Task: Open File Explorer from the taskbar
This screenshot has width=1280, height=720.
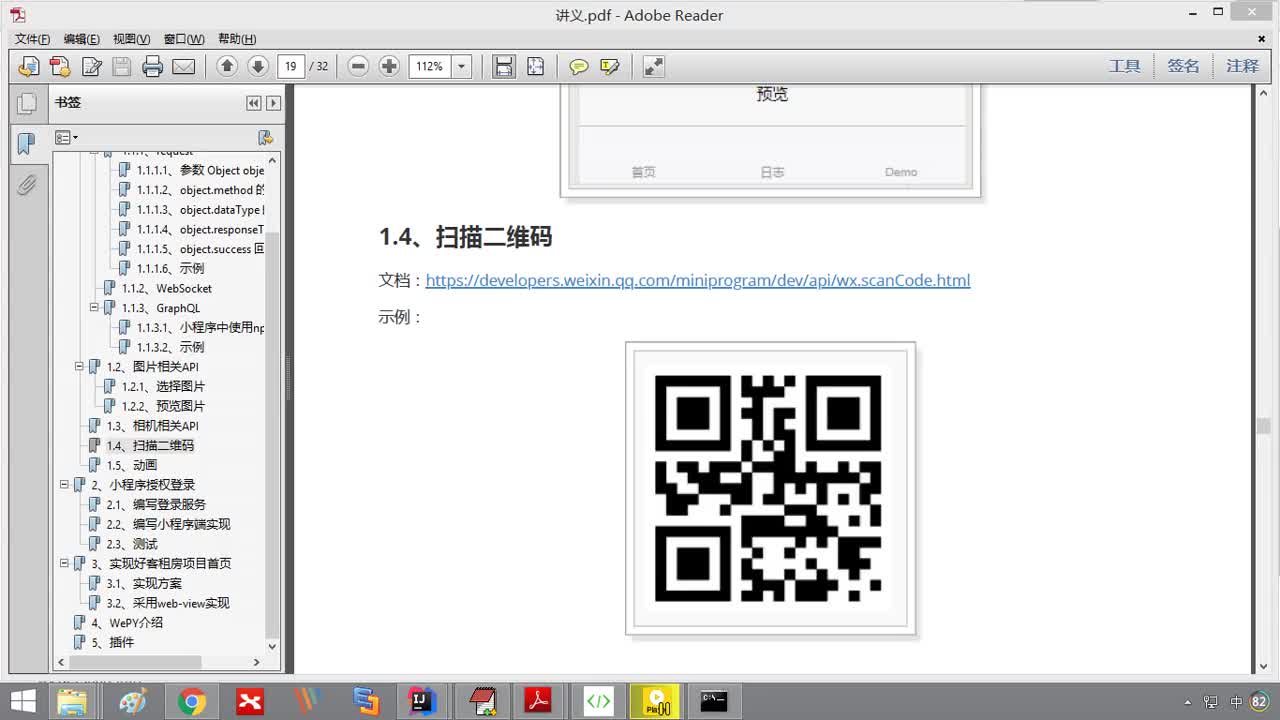Action: coord(72,702)
